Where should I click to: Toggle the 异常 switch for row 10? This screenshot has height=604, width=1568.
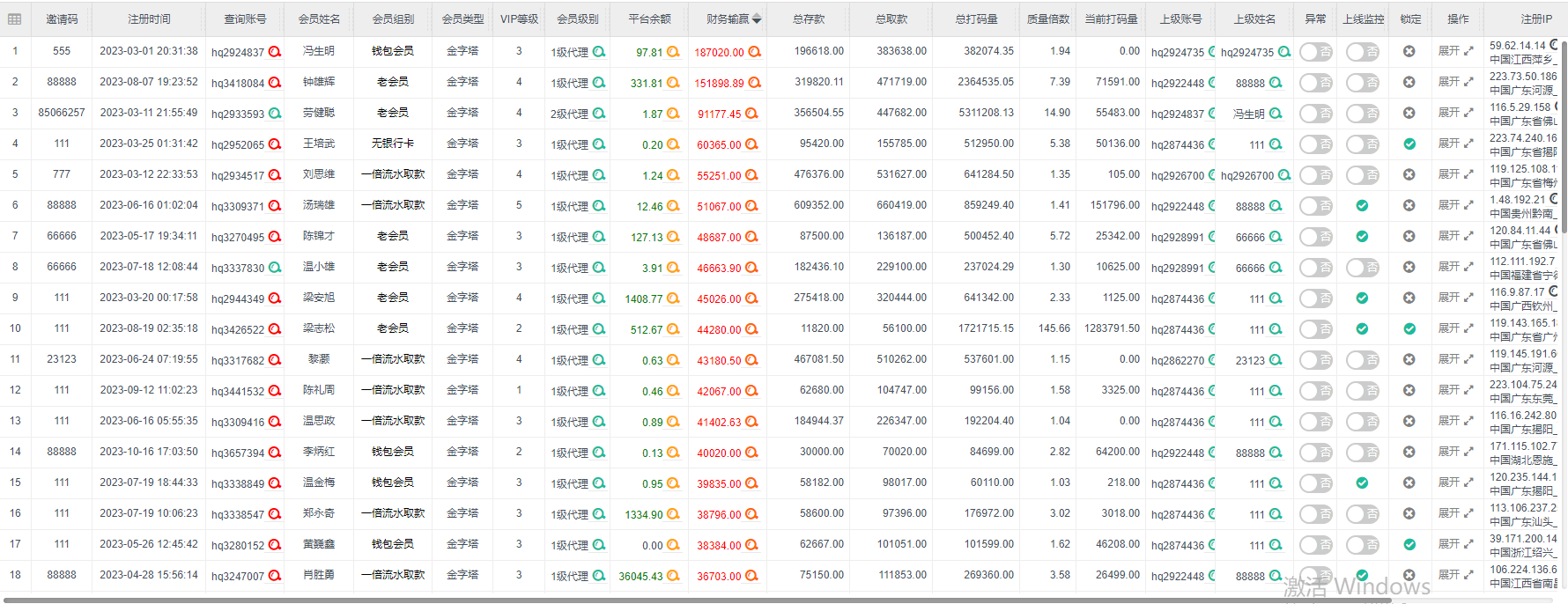click(1315, 329)
